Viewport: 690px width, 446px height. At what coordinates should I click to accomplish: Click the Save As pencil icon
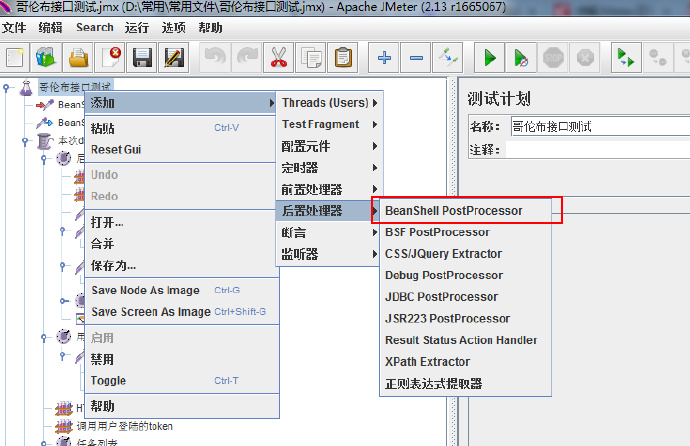click(174, 58)
